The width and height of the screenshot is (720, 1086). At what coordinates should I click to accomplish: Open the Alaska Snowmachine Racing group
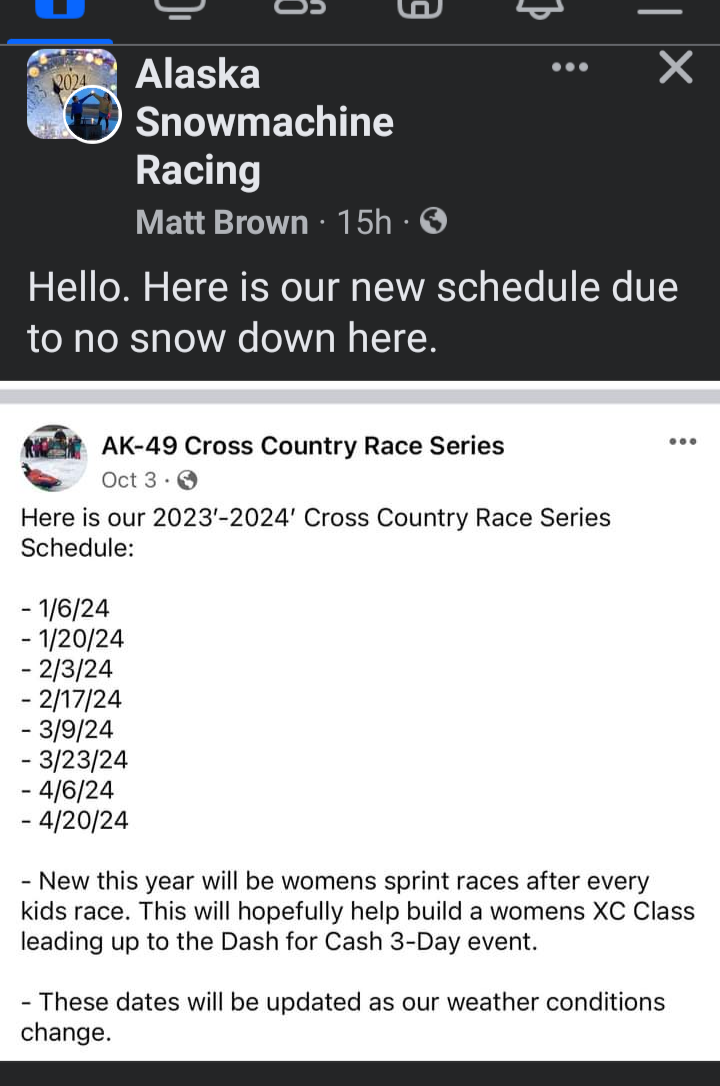tap(264, 122)
